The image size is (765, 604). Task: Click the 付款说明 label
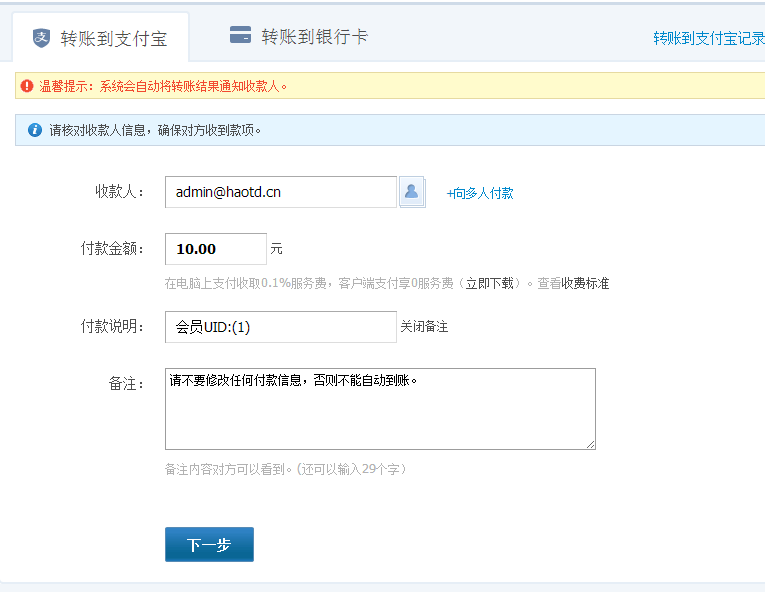(112, 326)
